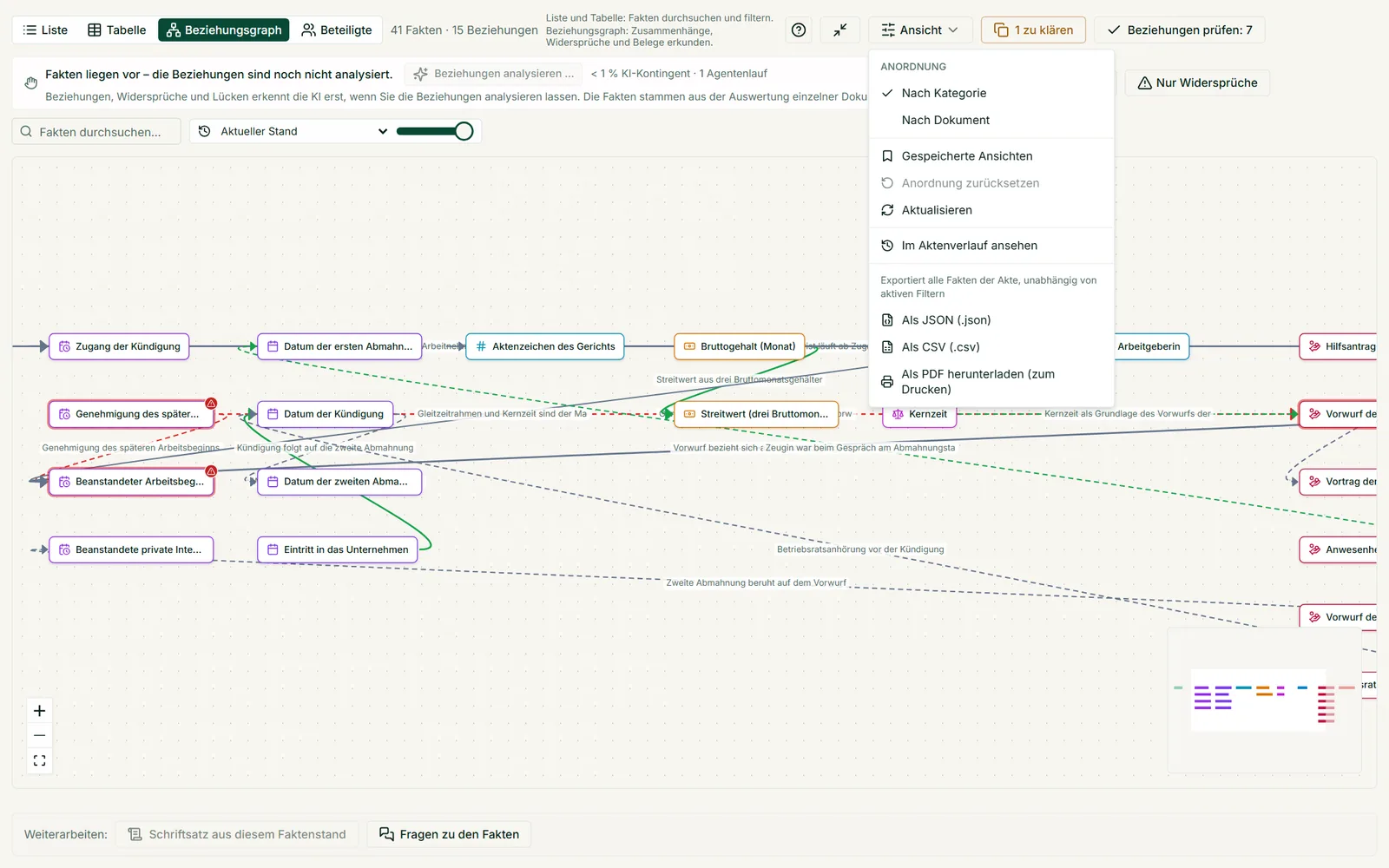Click Schriftsatz aus diesem Faktenstand button
Viewport: 1389px width, 868px height.
[x=237, y=834]
